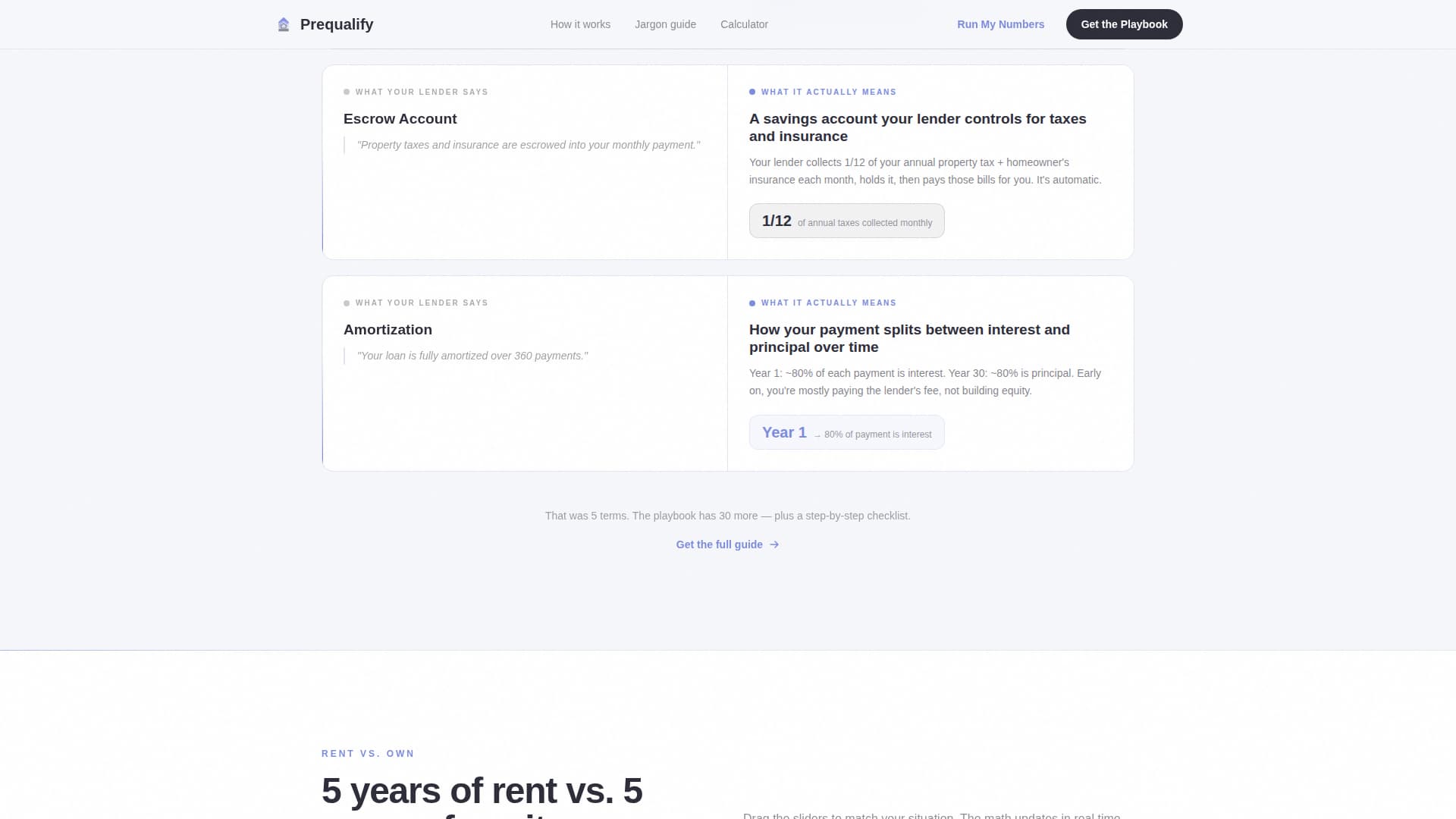Click the arrow next to Get the full guide
Image resolution: width=1456 pixels, height=819 pixels.
(774, 544)
